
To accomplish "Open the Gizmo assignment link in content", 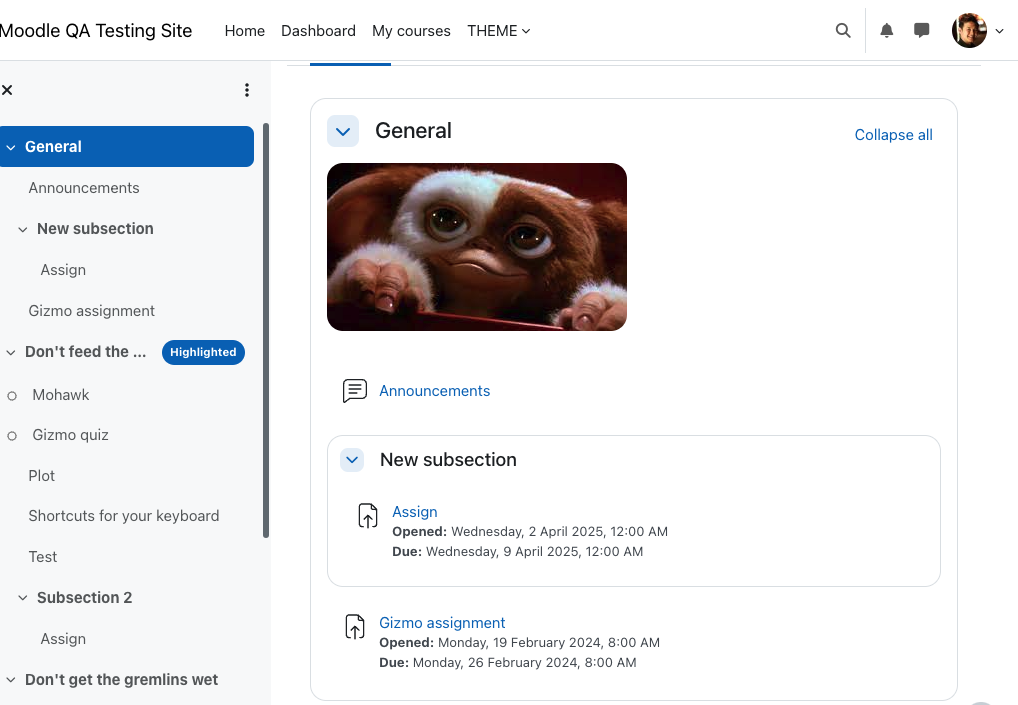I will pyautogui.click(x=442, y=623).
